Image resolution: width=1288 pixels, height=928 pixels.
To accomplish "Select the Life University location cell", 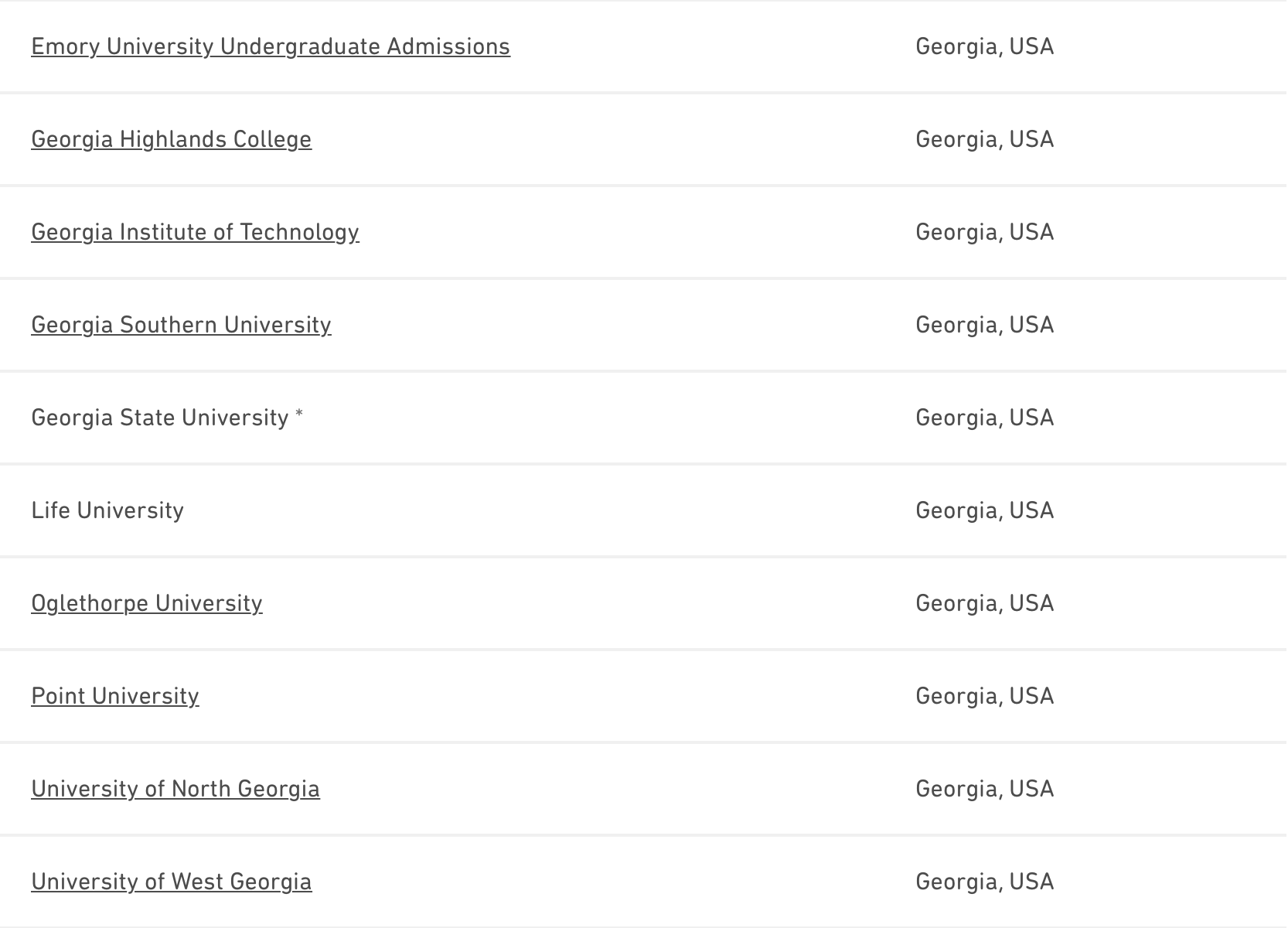I will click(984, 510).
